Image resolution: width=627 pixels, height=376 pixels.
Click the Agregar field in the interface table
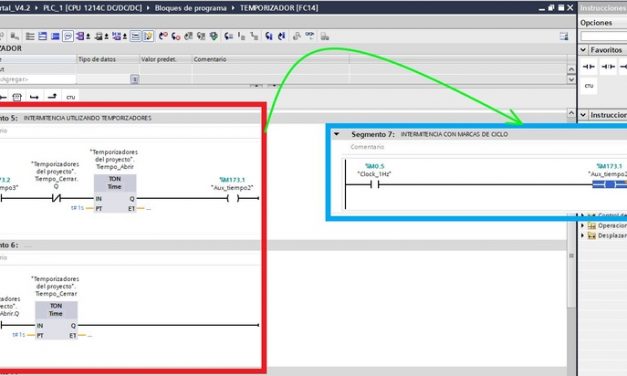pyautogui.click(x=37, y=79)
